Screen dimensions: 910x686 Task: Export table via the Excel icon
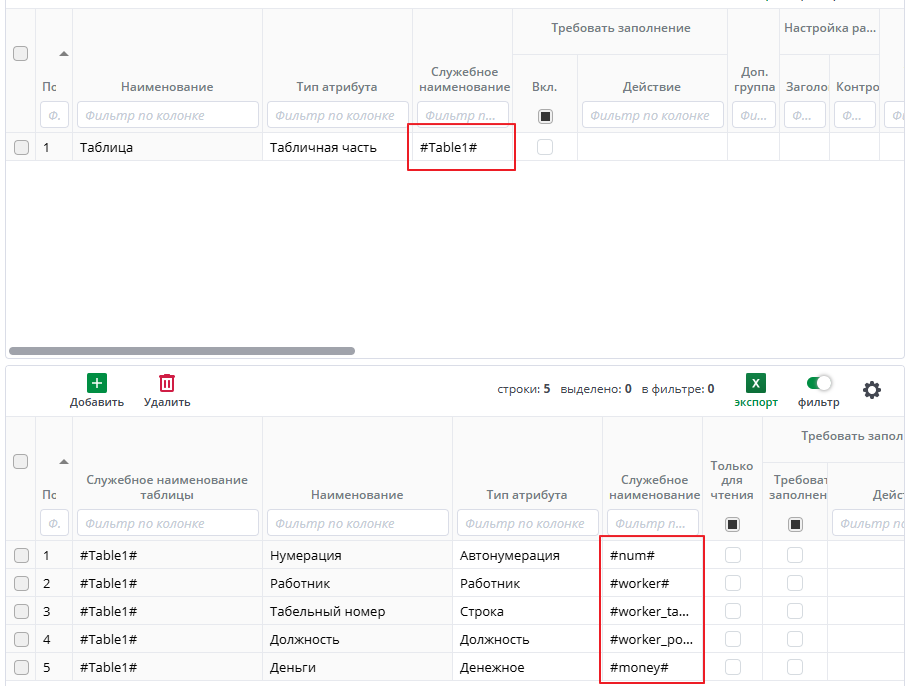(x=756, y=383)
